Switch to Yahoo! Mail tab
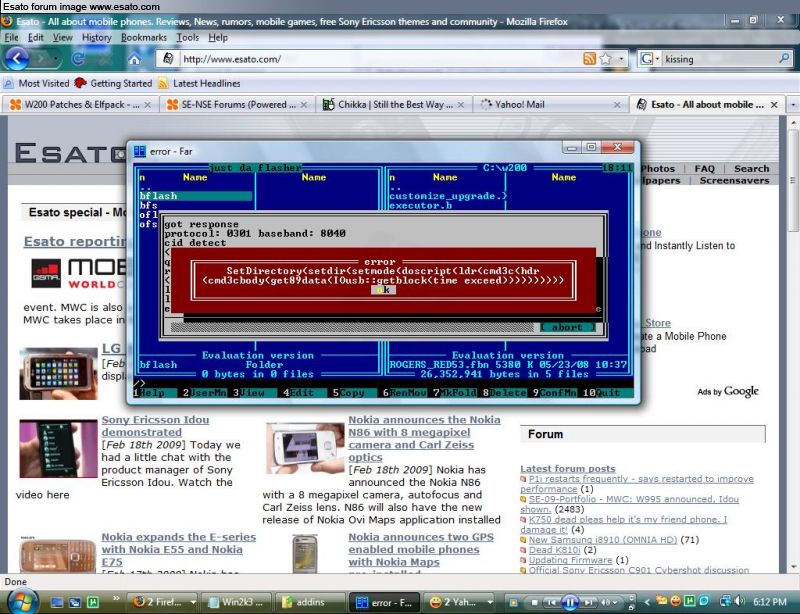Viewport: 800px width, 614px height. point(551,105)
